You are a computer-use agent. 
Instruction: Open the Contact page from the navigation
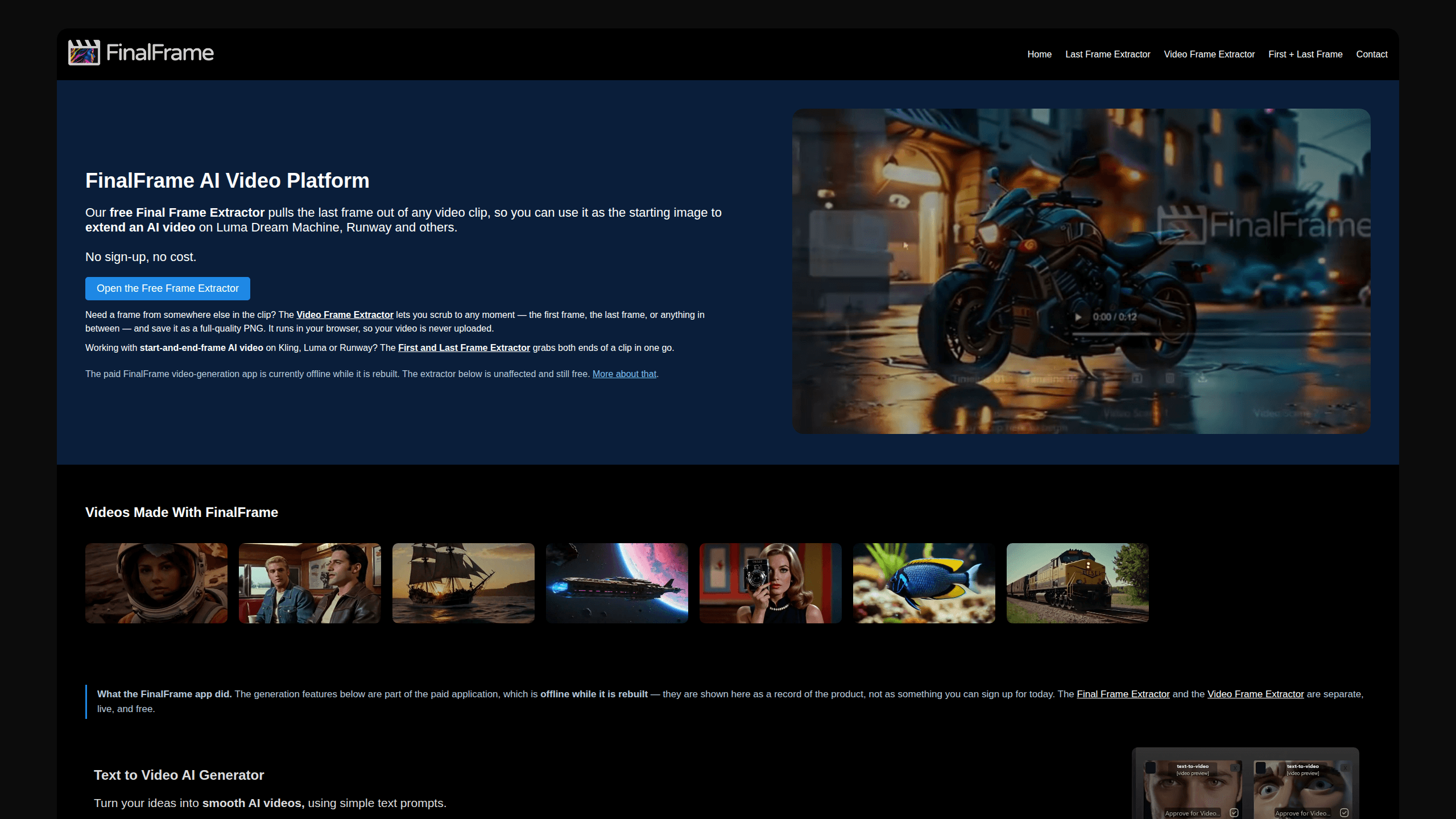pyautogui.click(x=1372, y=54)
